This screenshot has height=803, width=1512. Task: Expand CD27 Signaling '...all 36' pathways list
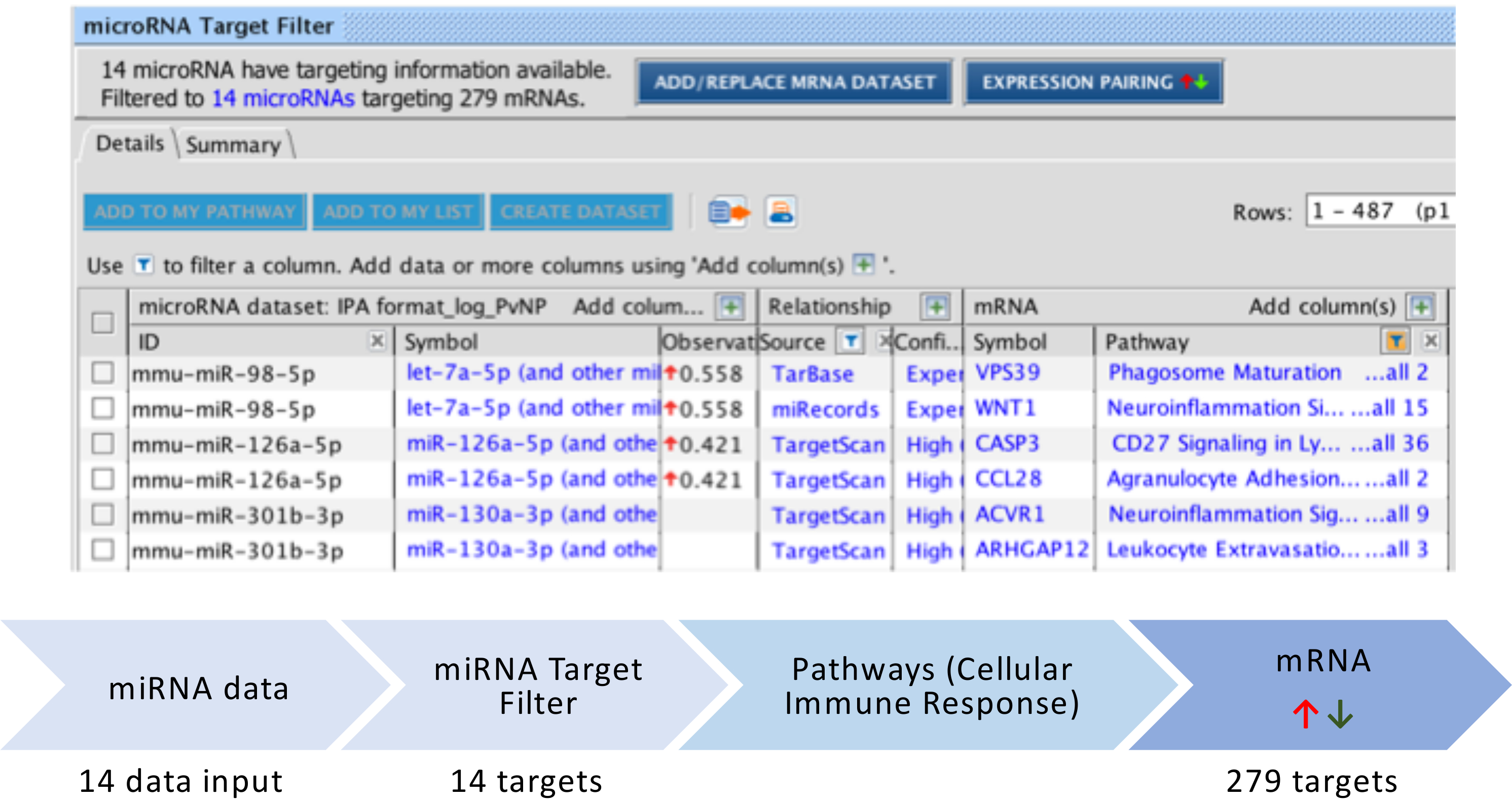tap(1389, 443)
